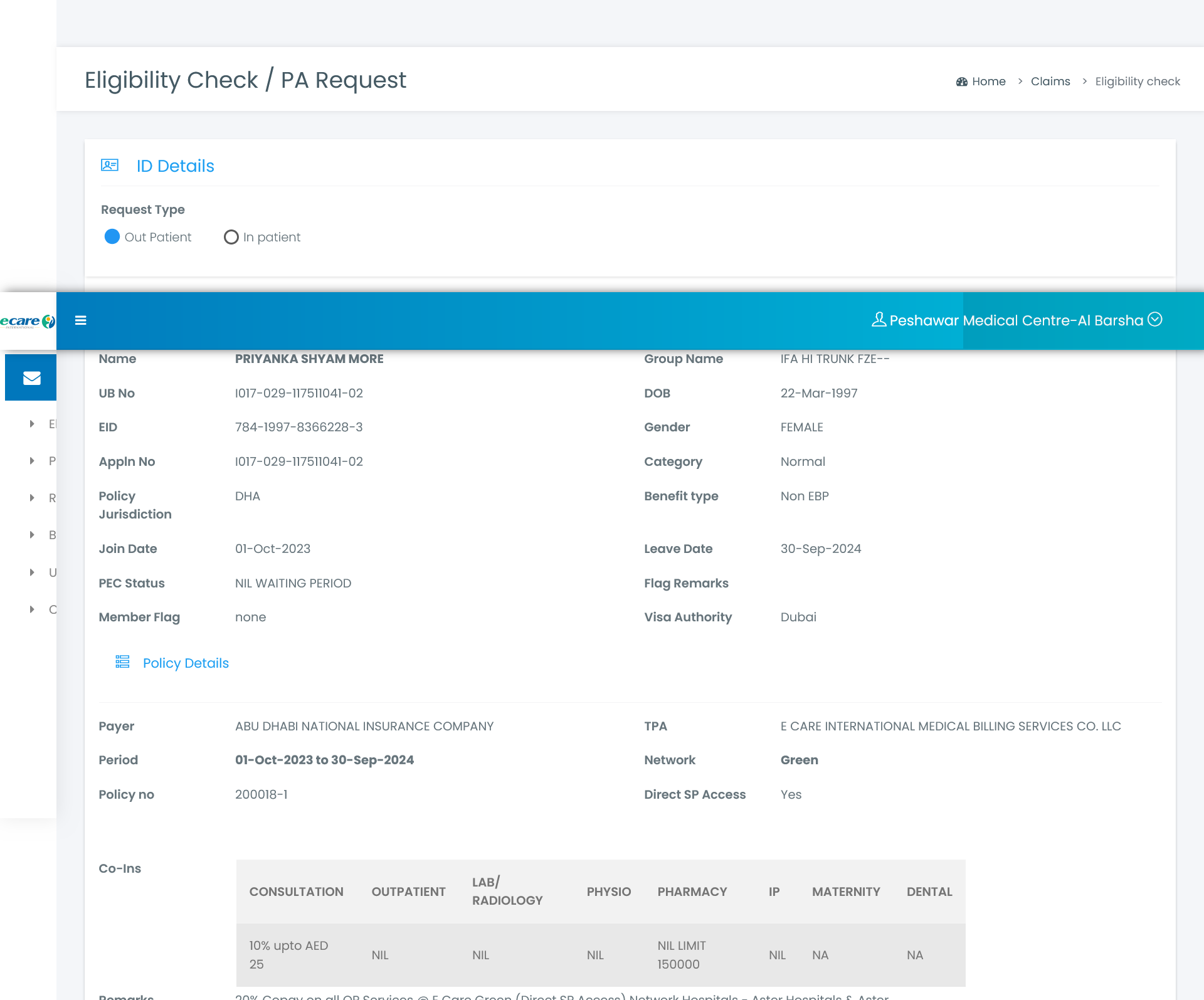Expand the sidebar item starting with U
The image size is (1204, 1000).
(x=33, y=572)
